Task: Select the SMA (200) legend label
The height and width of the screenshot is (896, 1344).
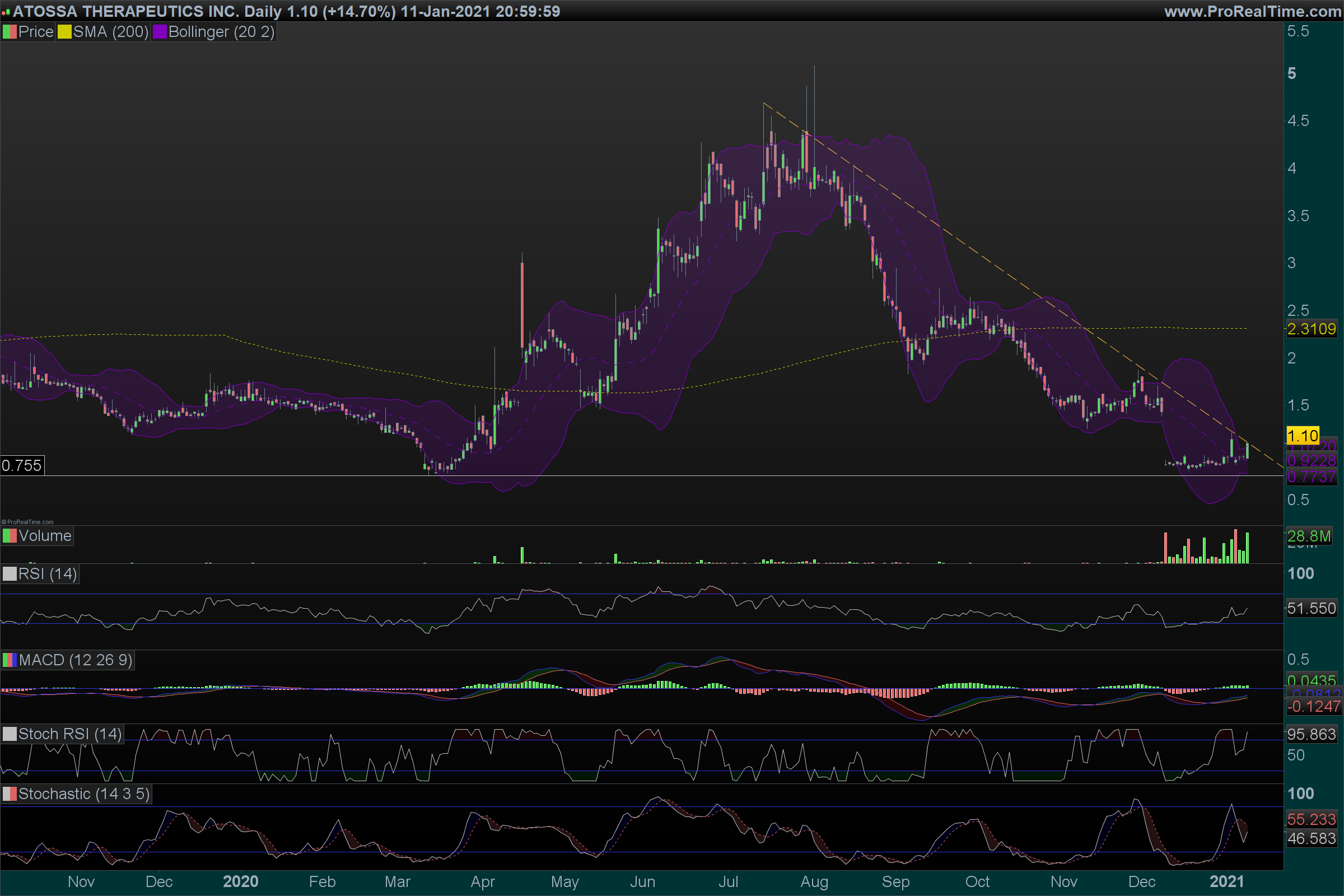Action: pos(110,32)
